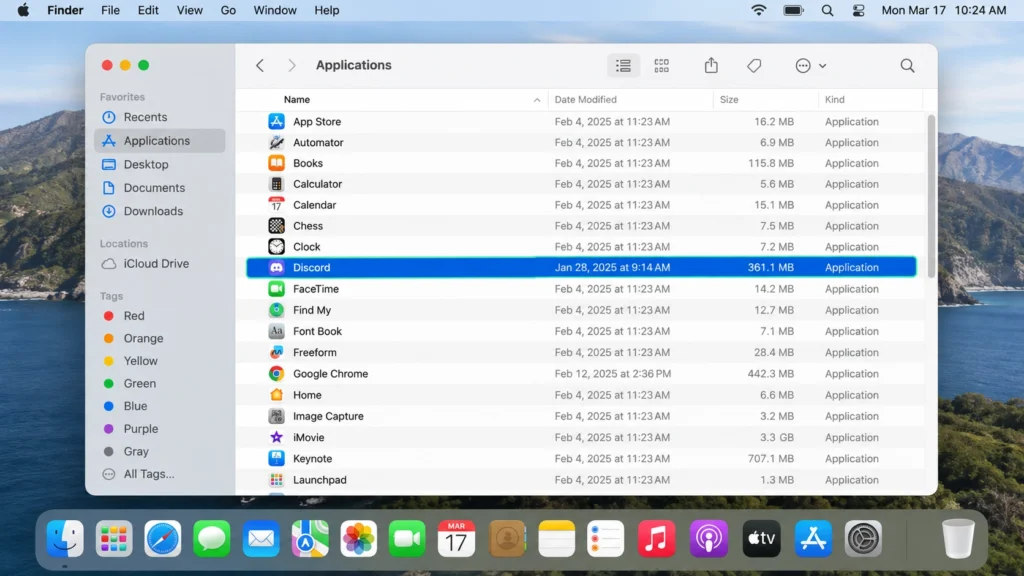Viewport: 1024px width, 576px height.
Task: Open System Settings gear in Dock
Action: [863, 539]
